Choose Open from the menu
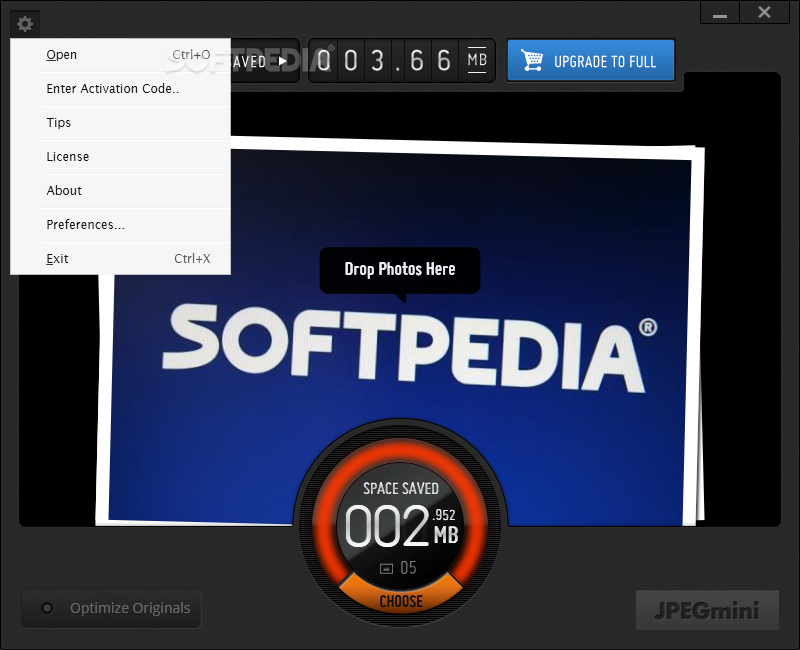The image size is (800, 650). 120,55
